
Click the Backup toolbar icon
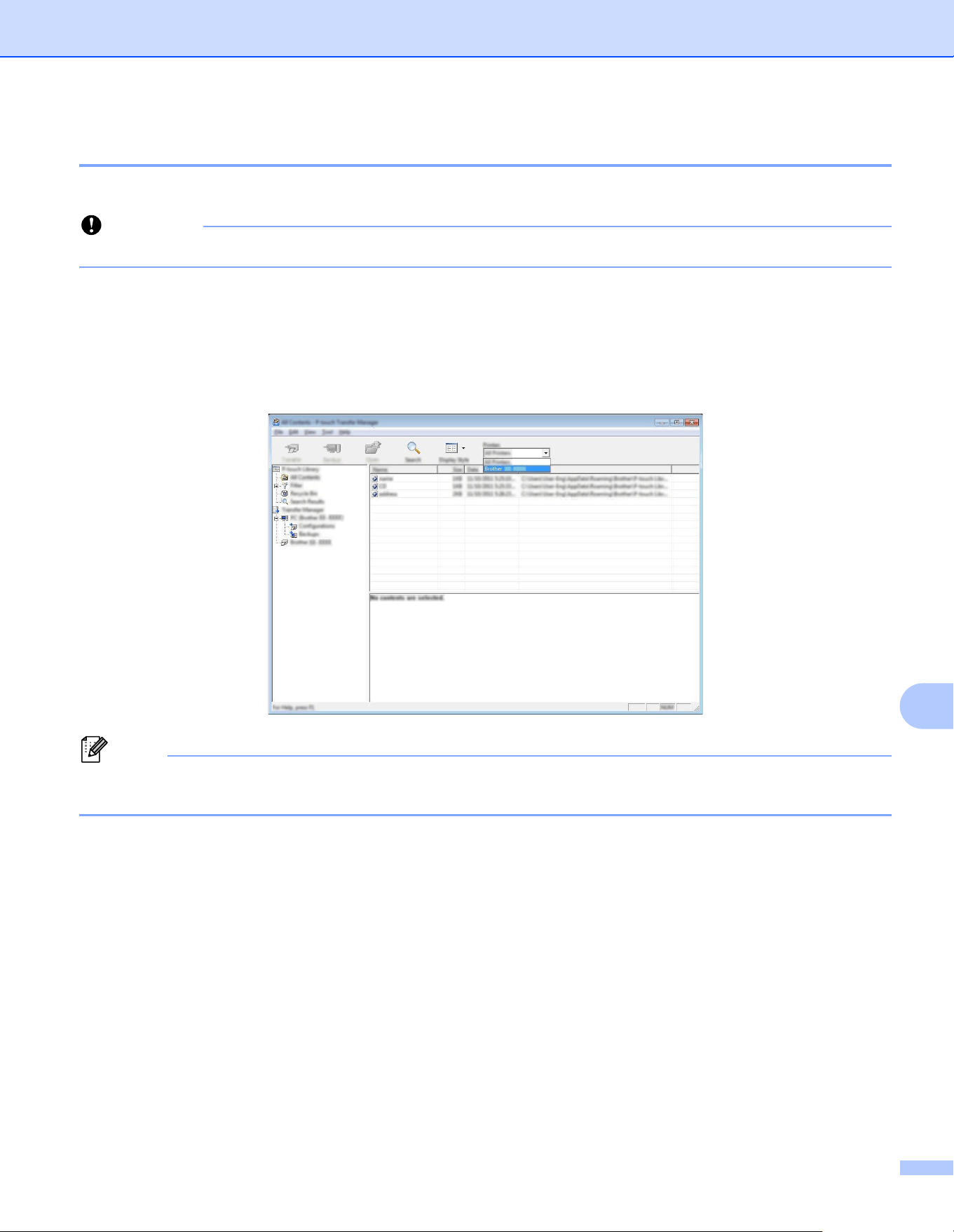click(332, 448)
